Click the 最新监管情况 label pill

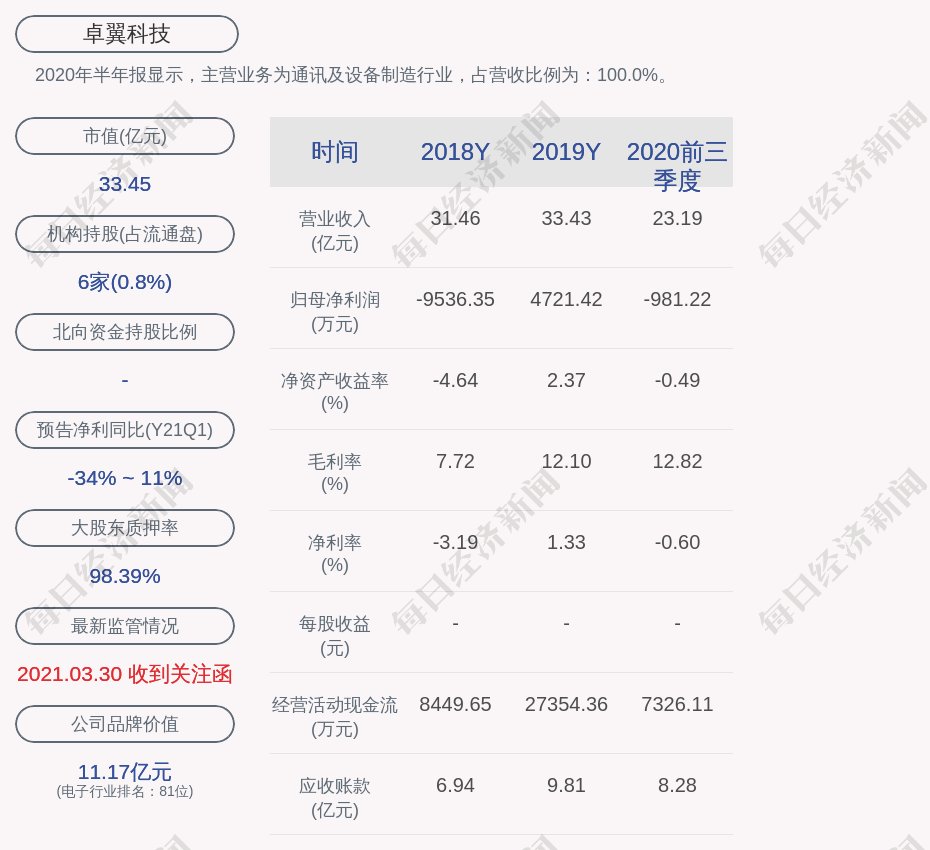[125, 626]
